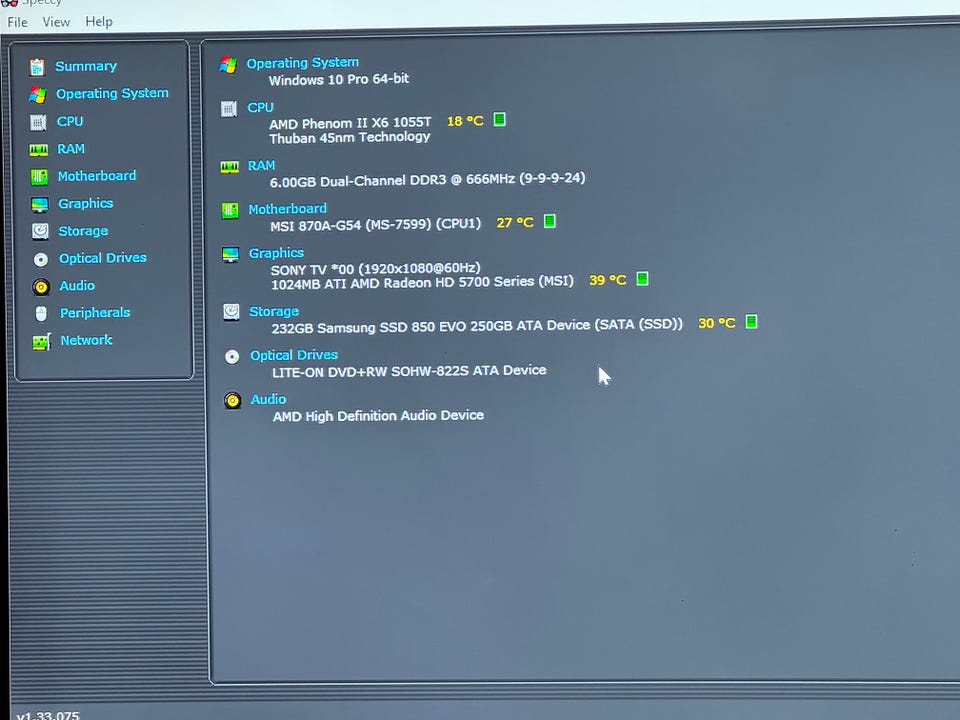This screenshot has width=960, height=720.
Task: Click Operating System heading link in summary
Action: 302,62
